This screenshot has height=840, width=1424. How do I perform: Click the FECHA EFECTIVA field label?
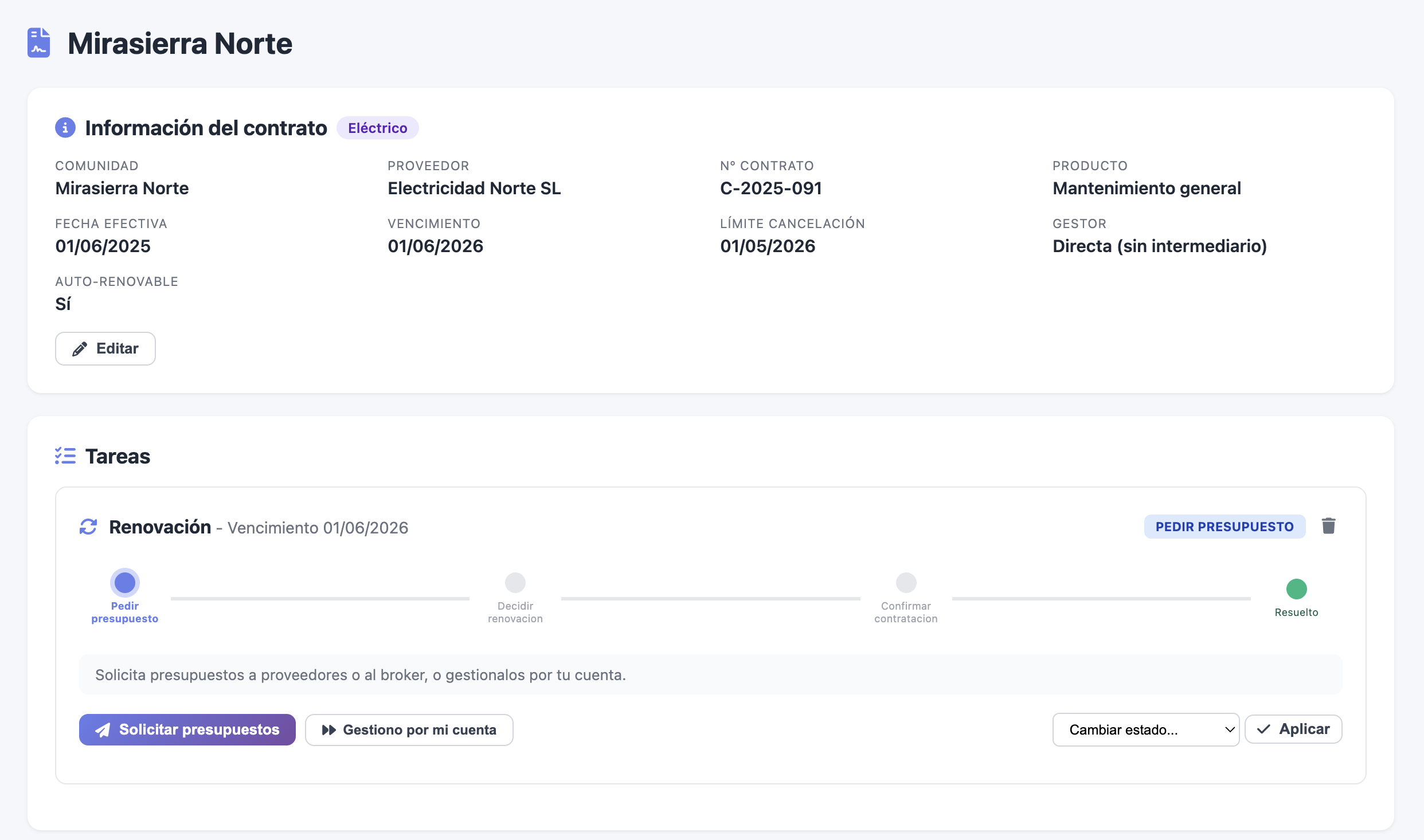(x=111, y=223)
